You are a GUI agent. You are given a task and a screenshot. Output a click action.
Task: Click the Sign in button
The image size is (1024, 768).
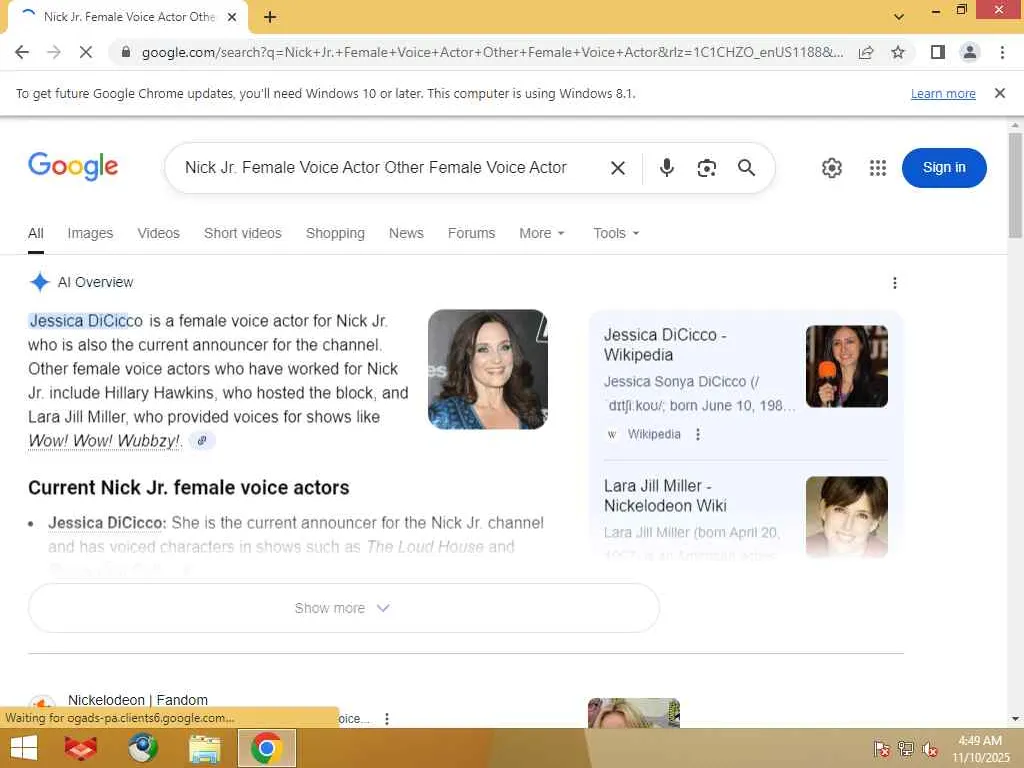944,168
